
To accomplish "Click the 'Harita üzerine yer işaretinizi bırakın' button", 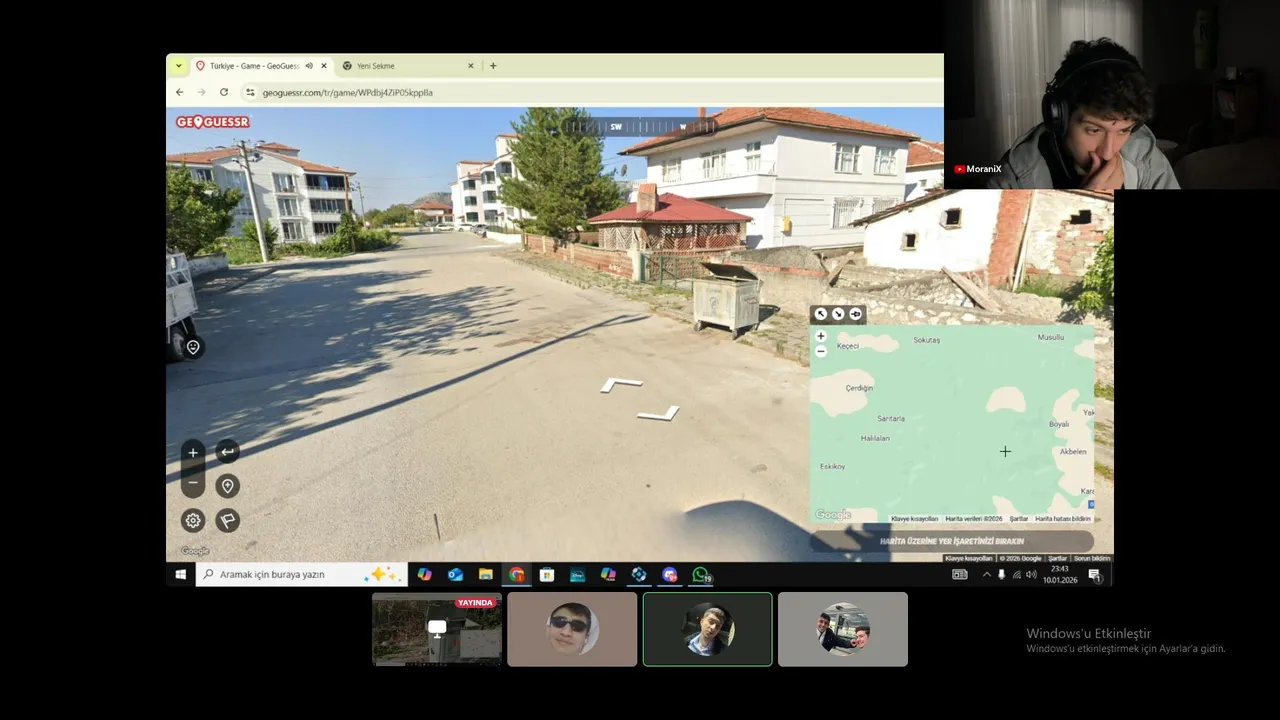I will pos(951,541).
